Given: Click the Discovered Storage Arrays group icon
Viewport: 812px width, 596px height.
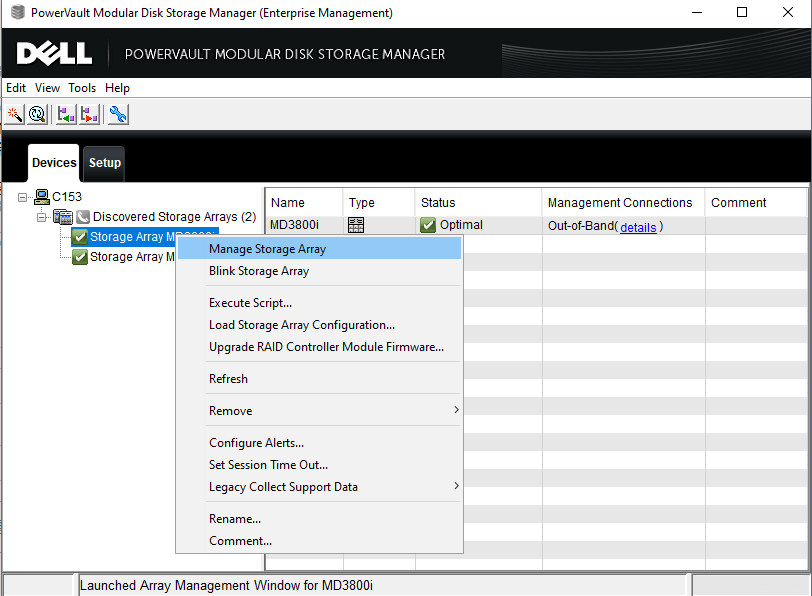Looking at the screenshot, I should [x=63, y=216].
